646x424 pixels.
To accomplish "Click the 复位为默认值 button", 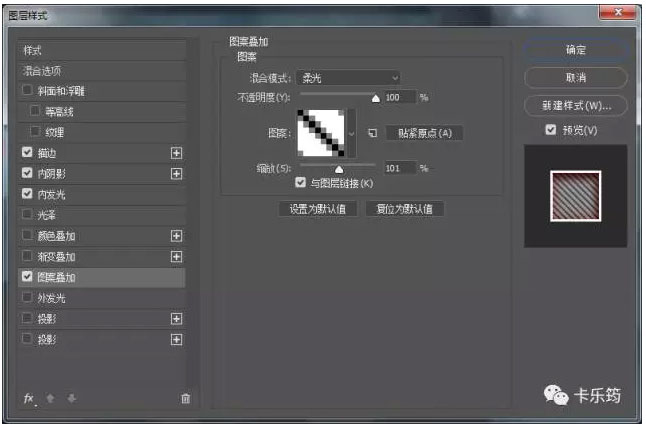I will (x=405, y=209).
